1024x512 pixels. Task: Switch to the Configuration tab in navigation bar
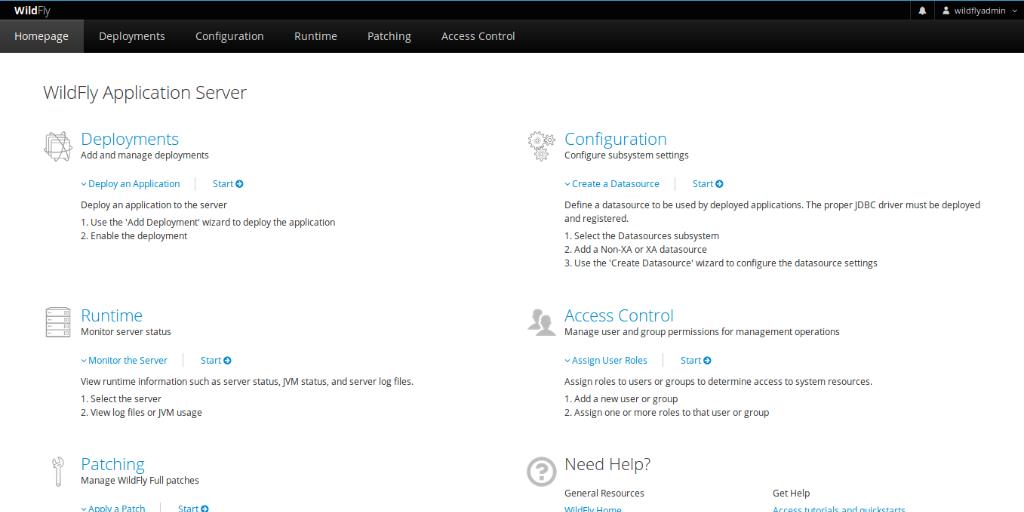pos(229,36)
